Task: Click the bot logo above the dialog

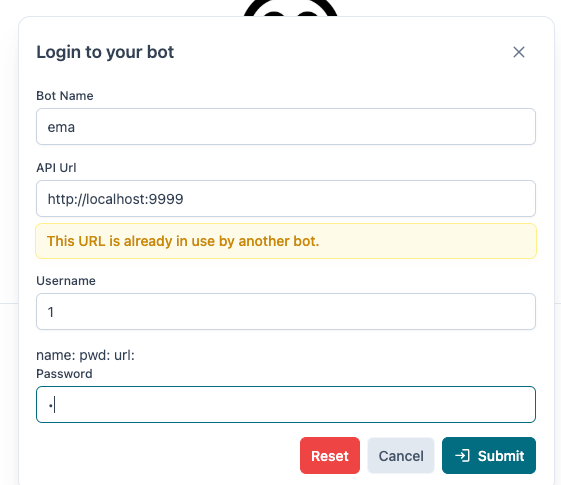Action: tap(291, 8)
